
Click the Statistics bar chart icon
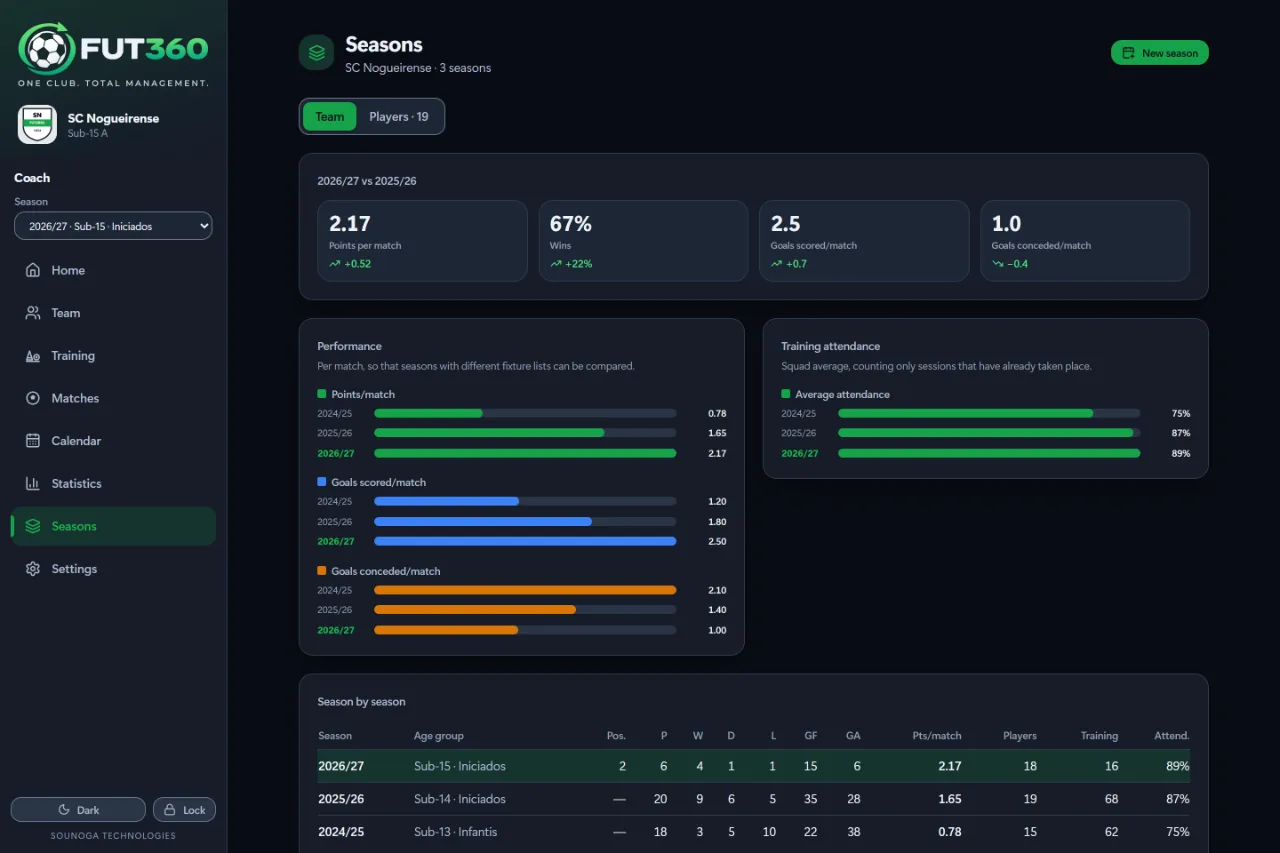[x=33, y=483]
